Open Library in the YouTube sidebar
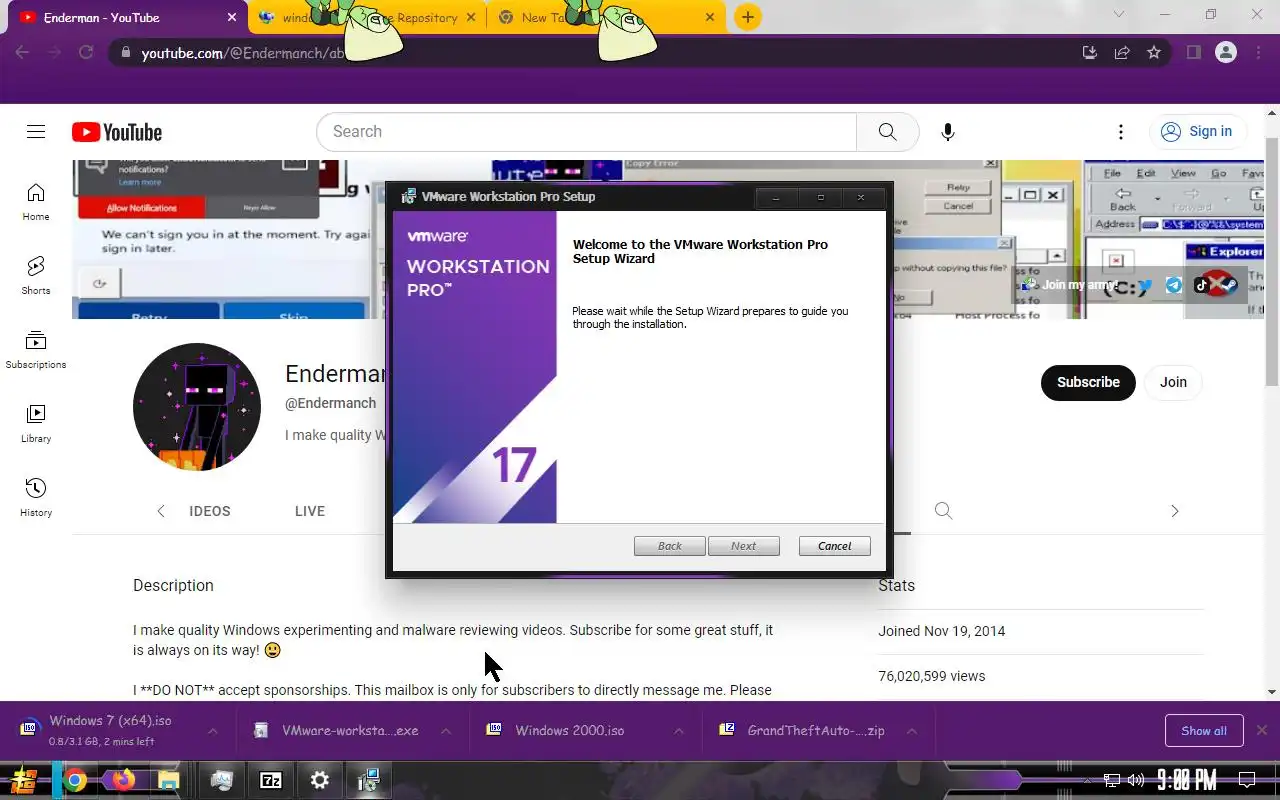Image resolution: width=1280 pixels, height=800 pixels. [x=36, y=423]
